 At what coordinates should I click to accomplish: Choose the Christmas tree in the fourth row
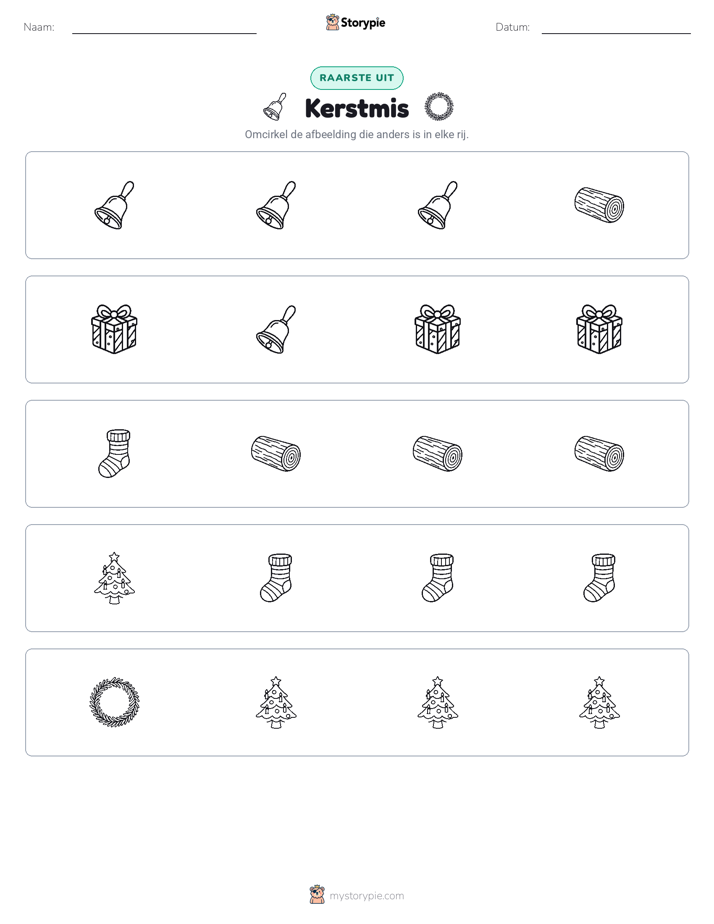tap(114, 578)
